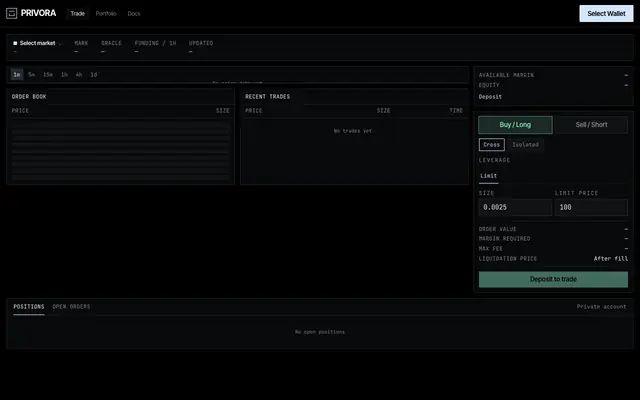Open the Select market dropdown

click(x=37, y=43)
